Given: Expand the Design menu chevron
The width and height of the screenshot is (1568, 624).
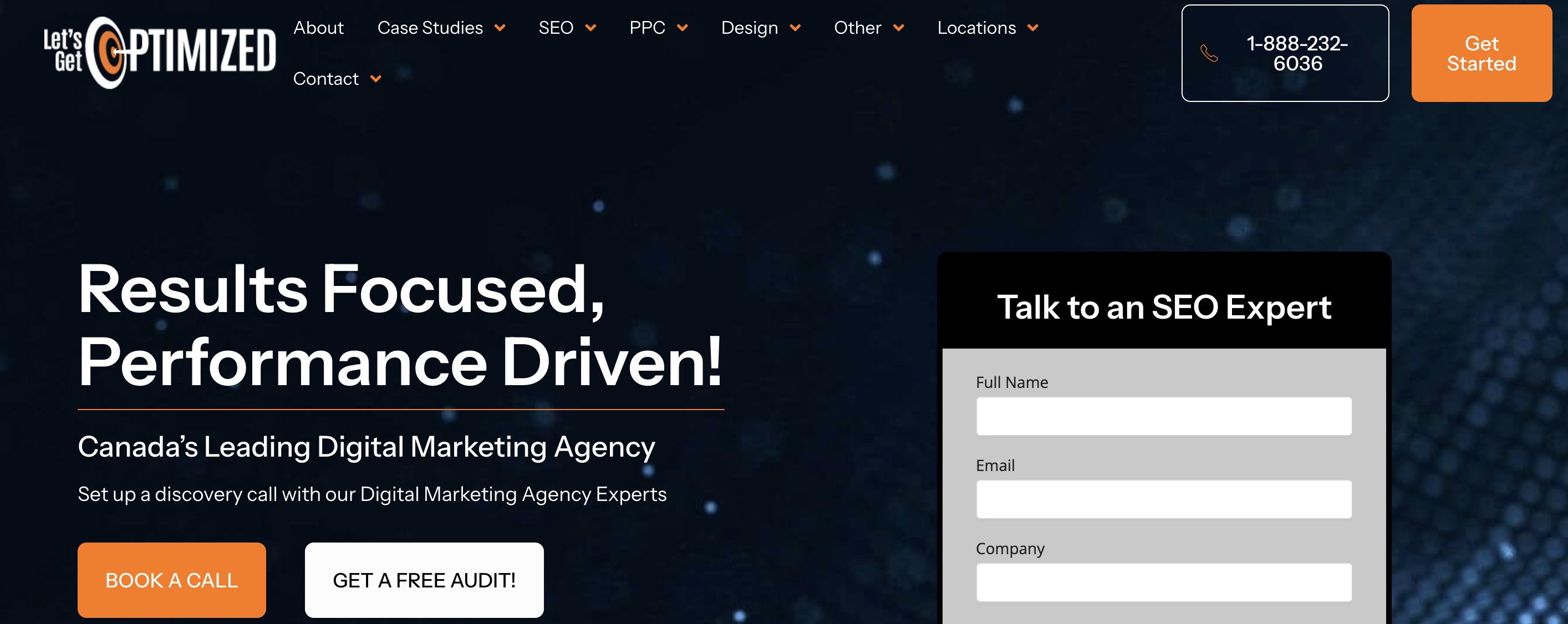Looking at the screenshot, I should pos(795,28).
